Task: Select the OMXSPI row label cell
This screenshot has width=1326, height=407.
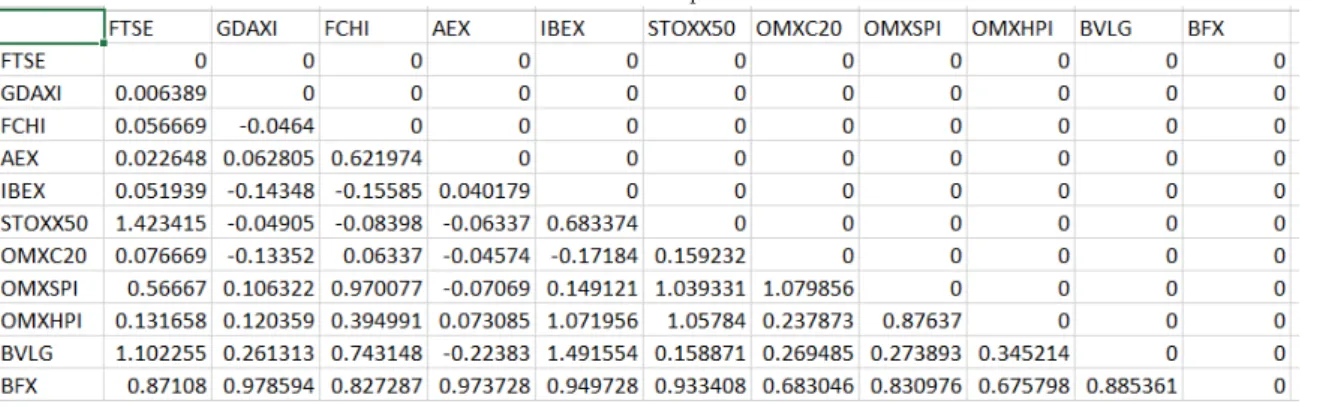Action: click(52, 288)
